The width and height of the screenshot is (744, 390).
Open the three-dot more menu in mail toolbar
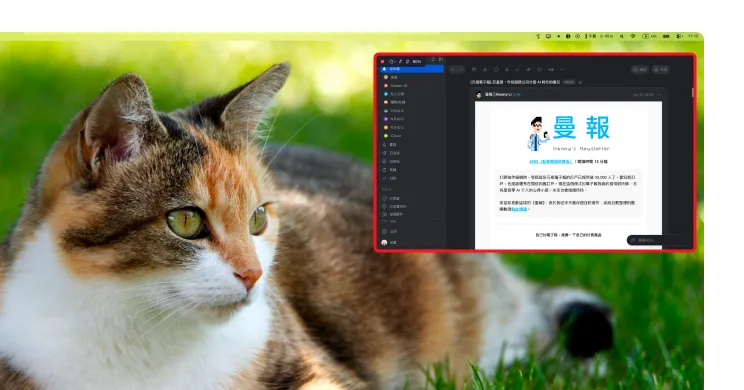(x=562, y=70)
